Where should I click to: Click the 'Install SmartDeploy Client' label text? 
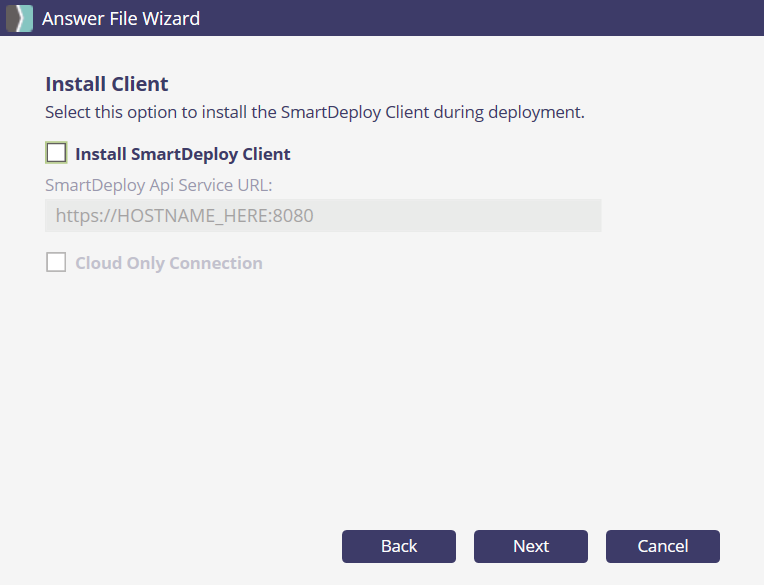click(x=182, y=154)
